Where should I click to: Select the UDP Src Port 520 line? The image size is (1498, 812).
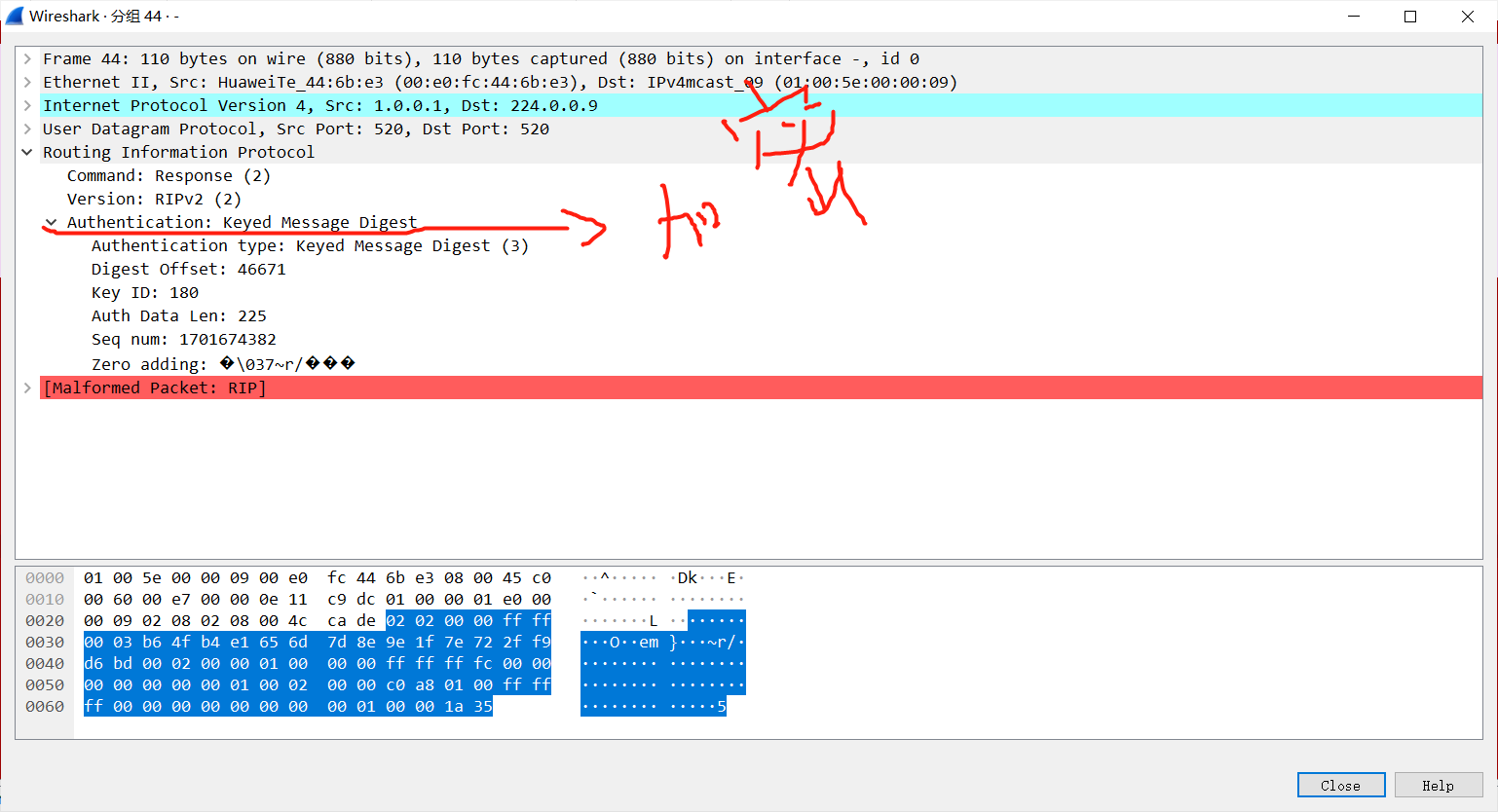[x=296, y=129]
